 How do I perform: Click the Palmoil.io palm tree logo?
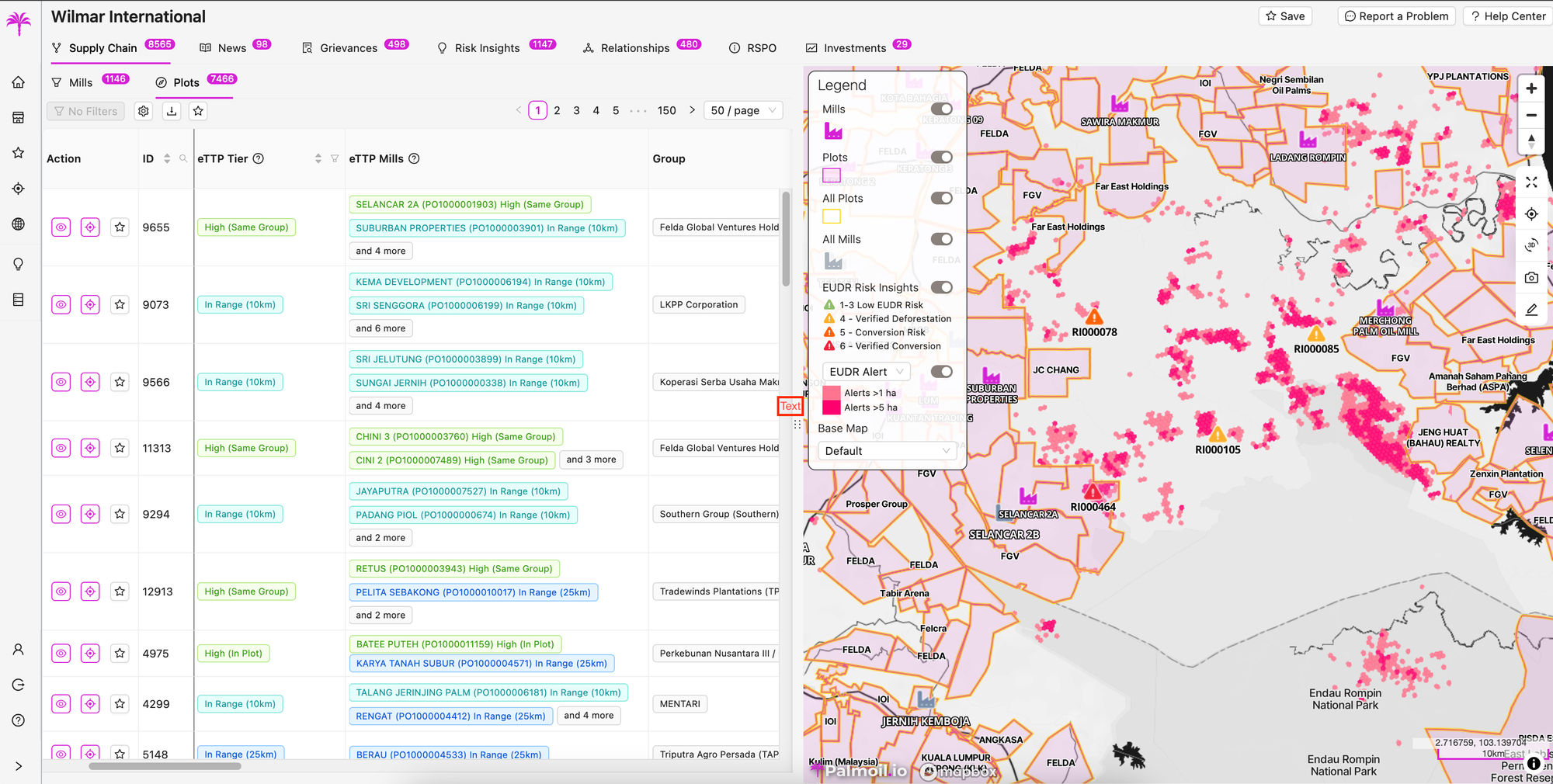tap(19, 23)
